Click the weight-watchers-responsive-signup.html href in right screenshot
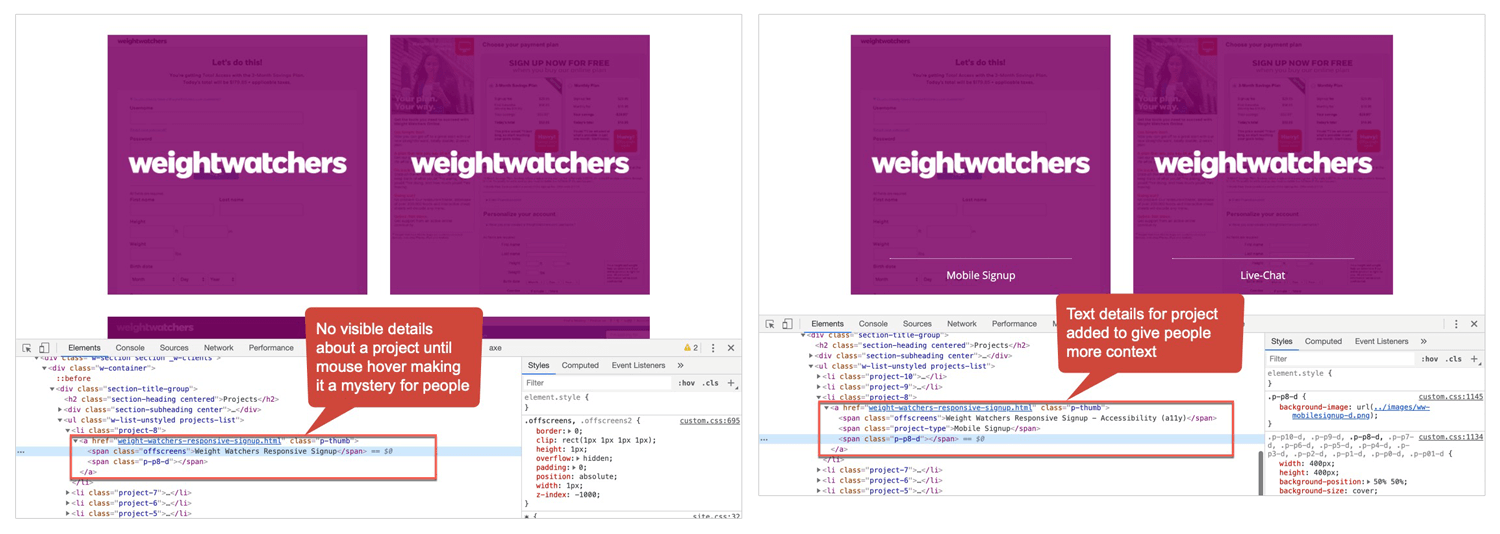 click(x=950, y=408)
